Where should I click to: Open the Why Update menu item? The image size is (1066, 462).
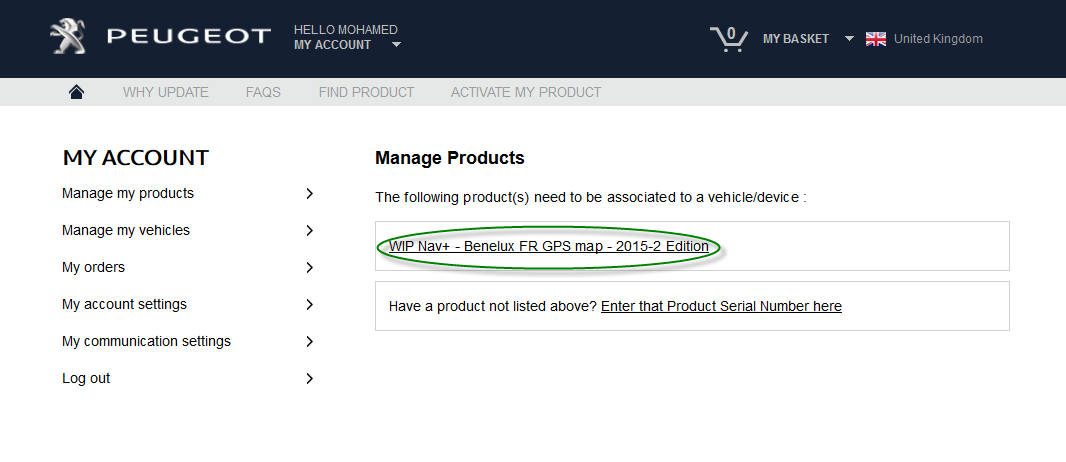[166, 92]
